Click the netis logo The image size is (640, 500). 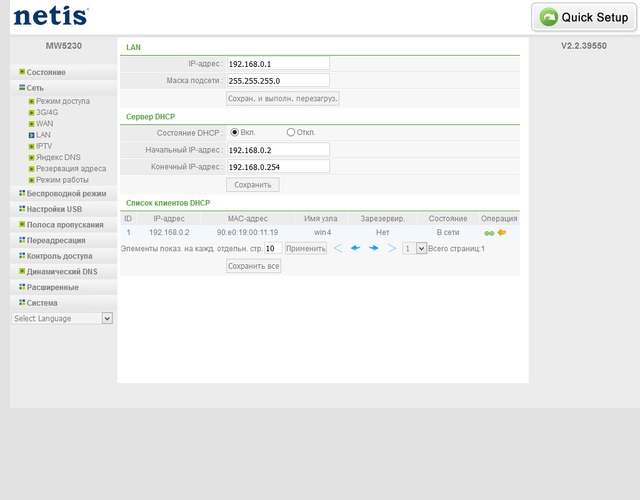(x=51, y=16)
